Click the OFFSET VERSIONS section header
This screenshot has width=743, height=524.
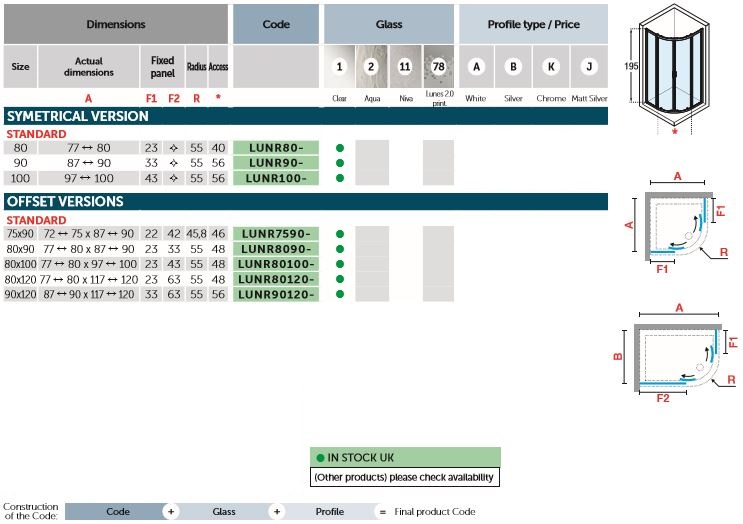pos(65,202)
